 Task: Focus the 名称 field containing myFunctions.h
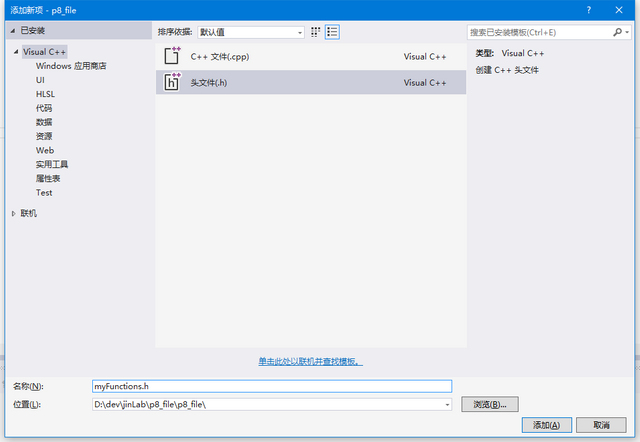pyautogui.click(x=272, y=386)
